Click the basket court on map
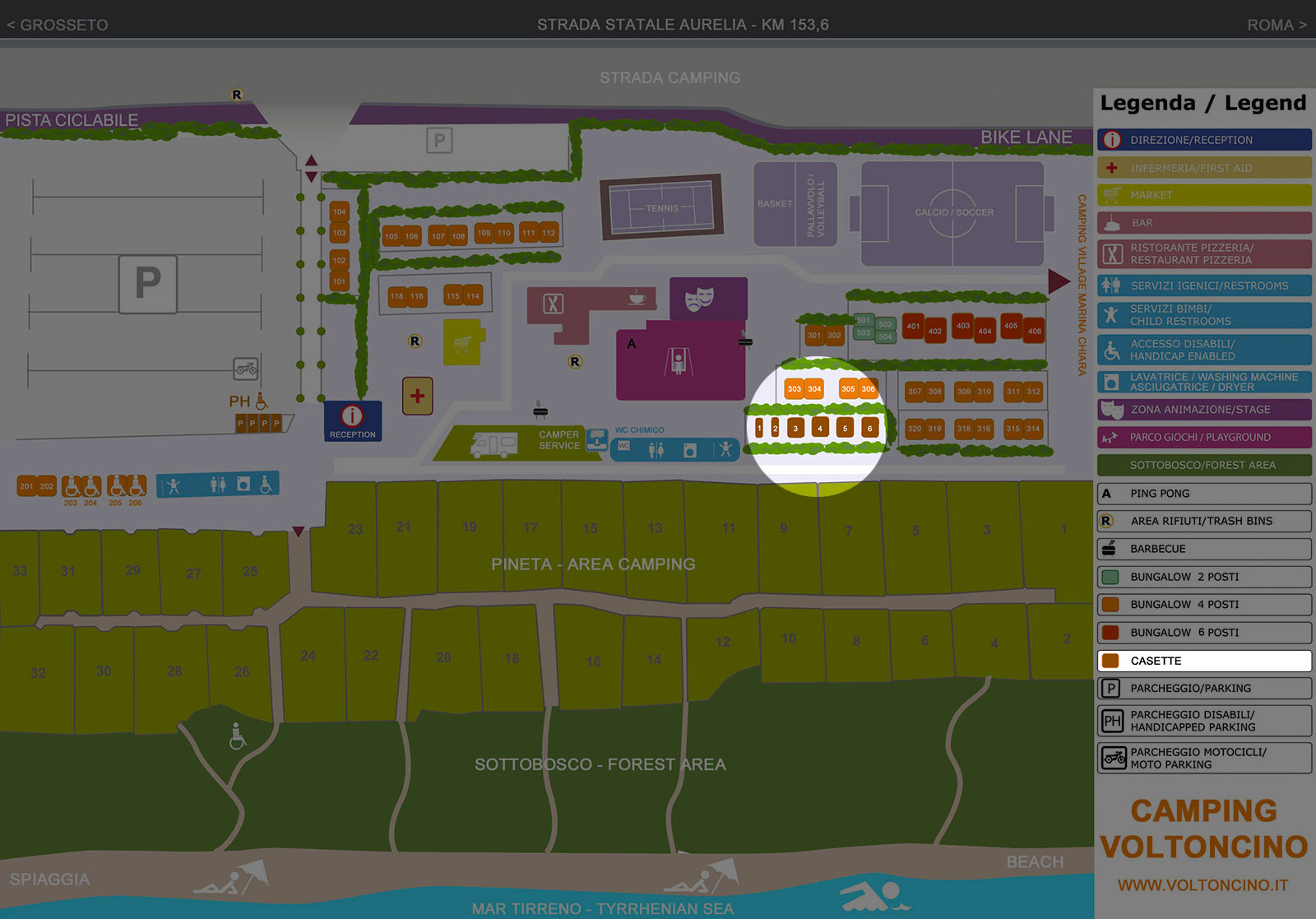The image size is (1316, 919). (775, 204)
